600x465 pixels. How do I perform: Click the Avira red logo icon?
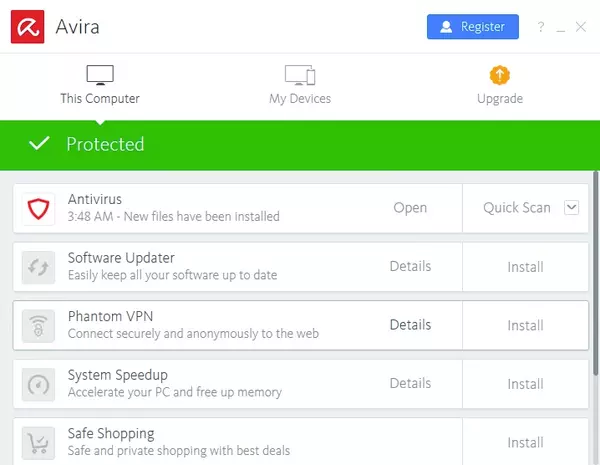point(26,27)
